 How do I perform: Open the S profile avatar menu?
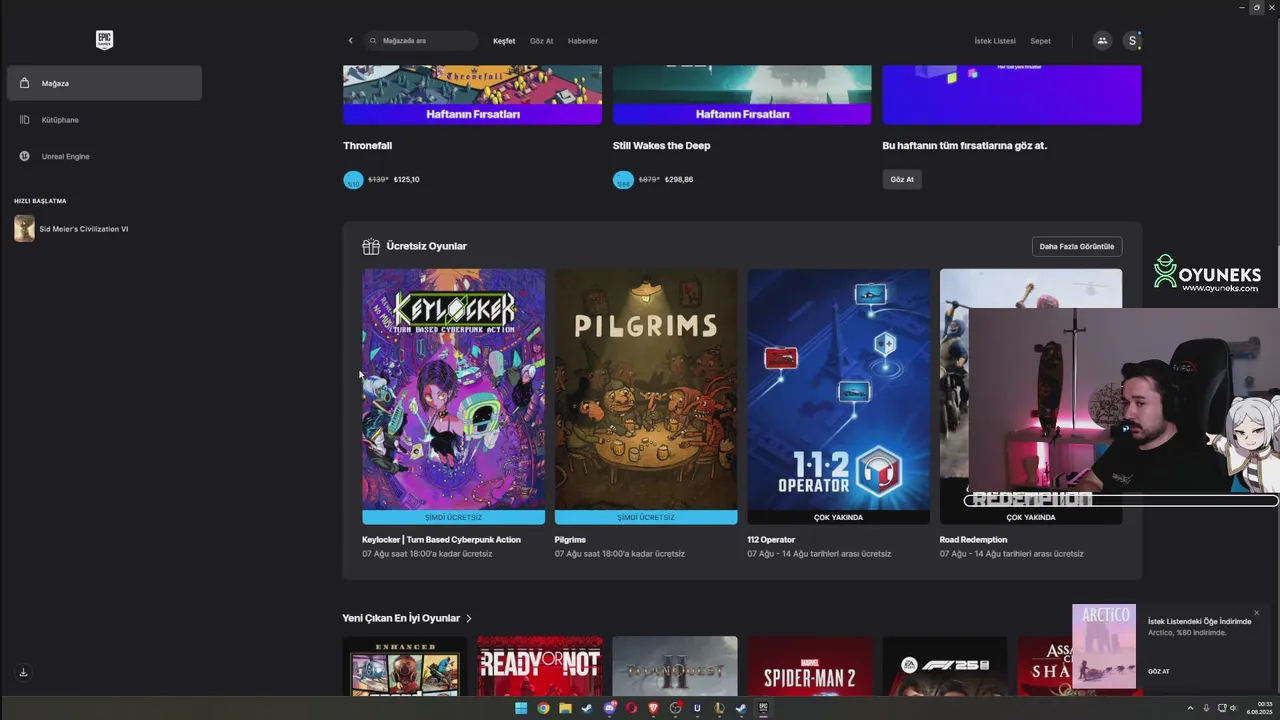coord(1131,41)
